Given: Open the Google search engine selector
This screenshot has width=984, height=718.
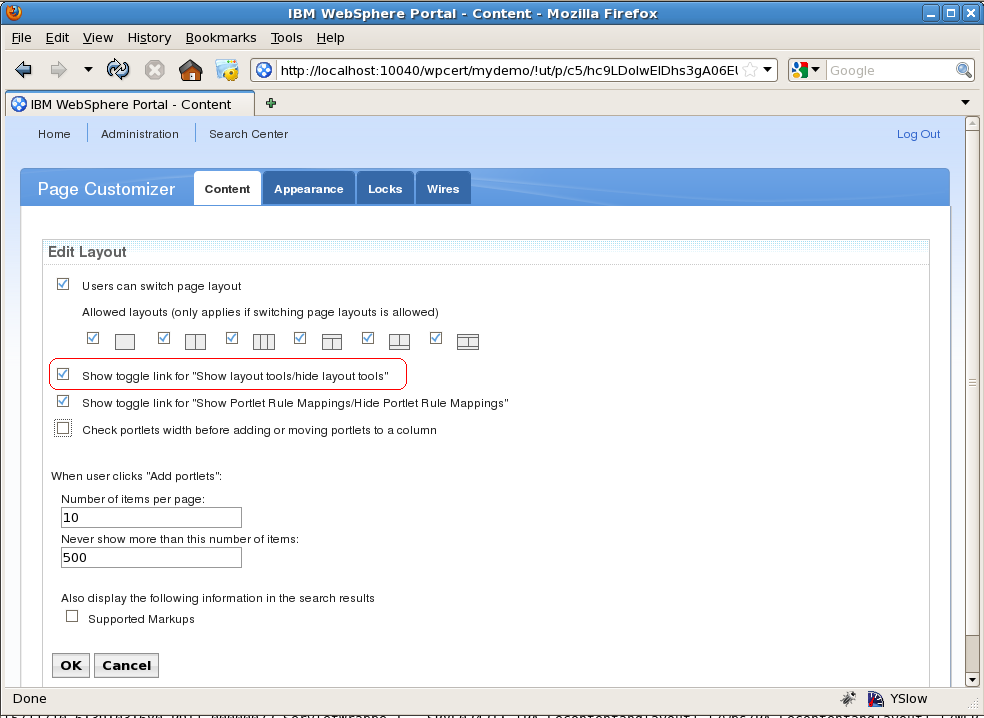Looking at the screenshot, I should pos(806,70).
